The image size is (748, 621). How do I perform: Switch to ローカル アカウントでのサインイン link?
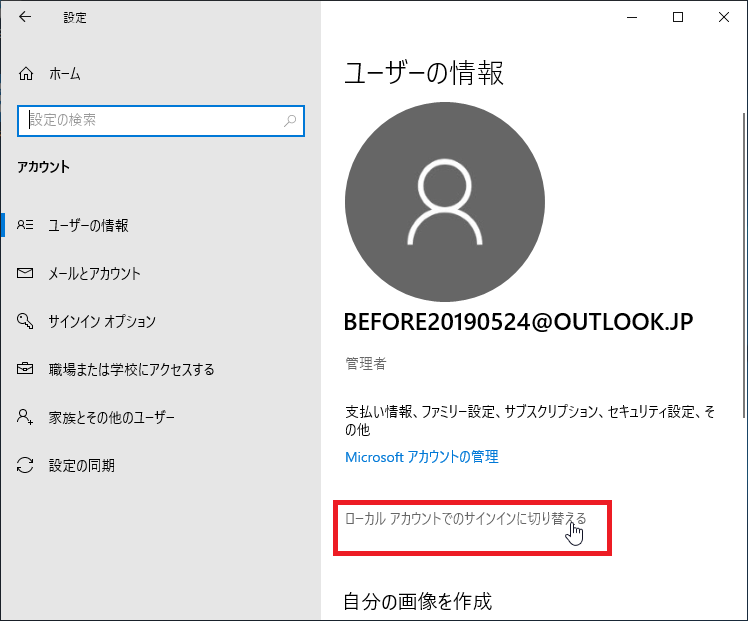click(x=465, y=518)
